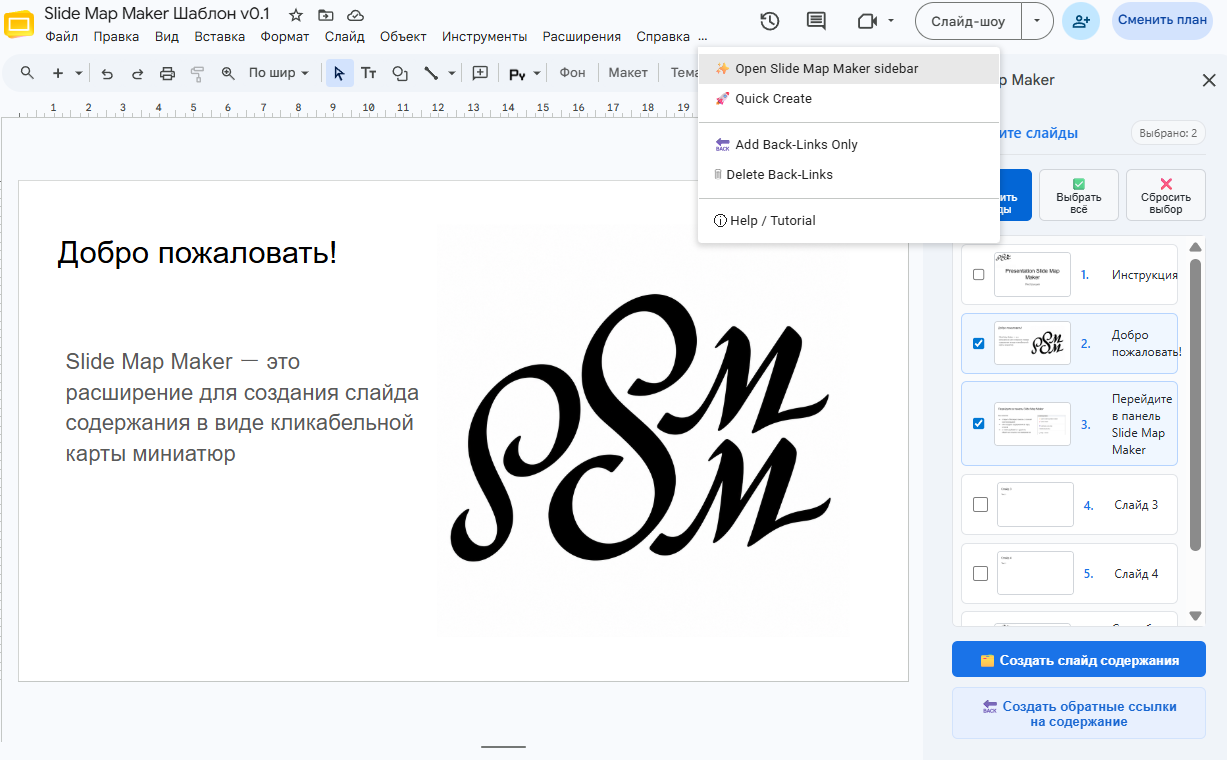Click the Макет toolbar button
This screenshot has height=760, width=1227.
(628, 73)
